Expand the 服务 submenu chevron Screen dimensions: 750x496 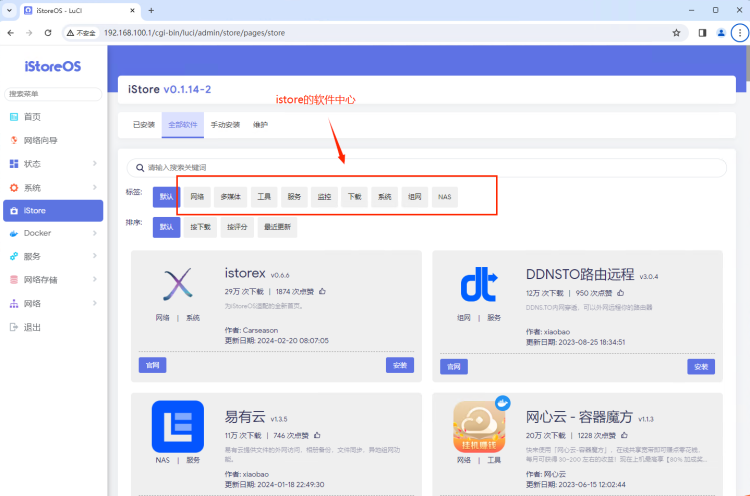pyautogui.click(x=95, y=256)
